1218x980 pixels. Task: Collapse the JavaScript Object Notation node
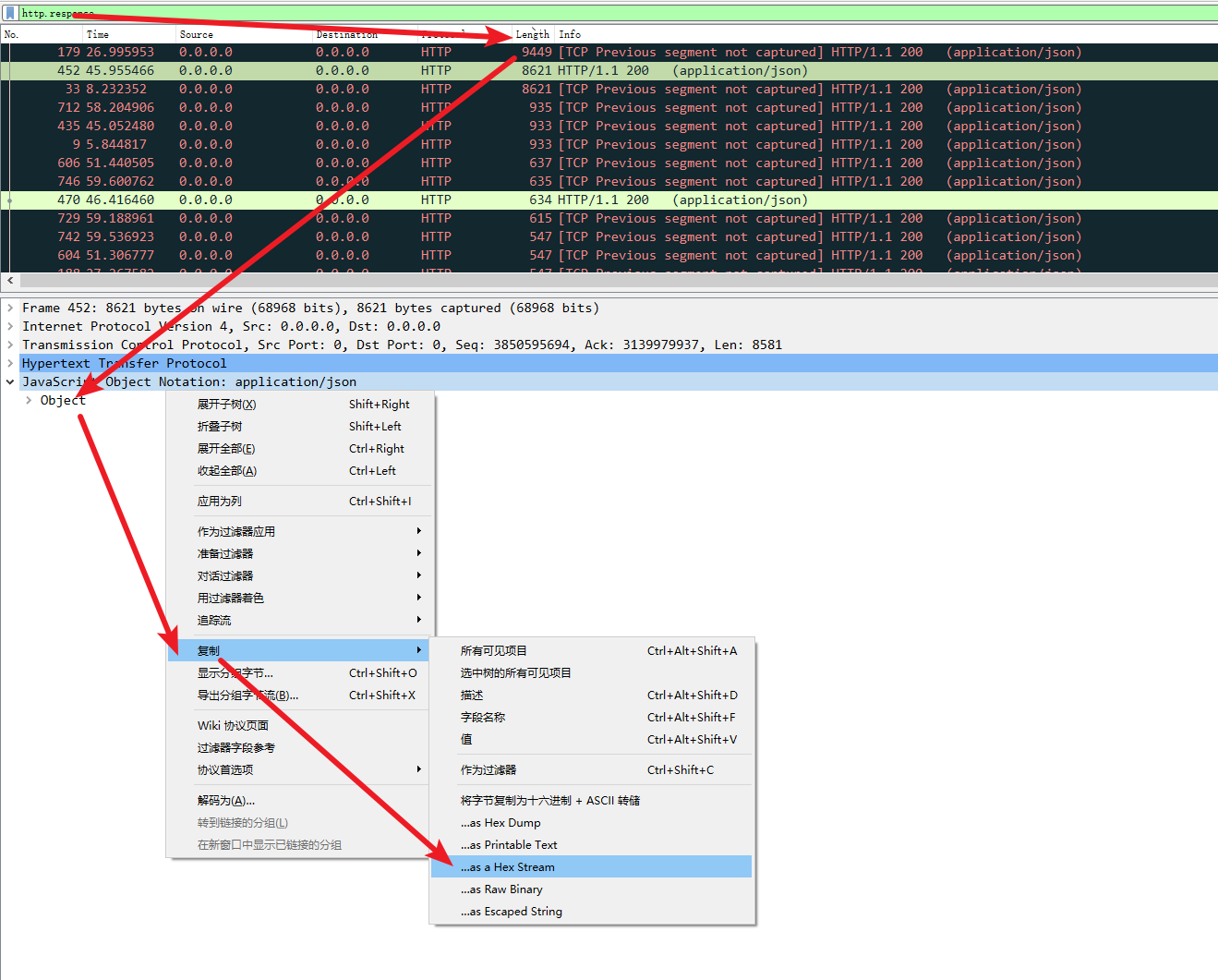(10, 382)
